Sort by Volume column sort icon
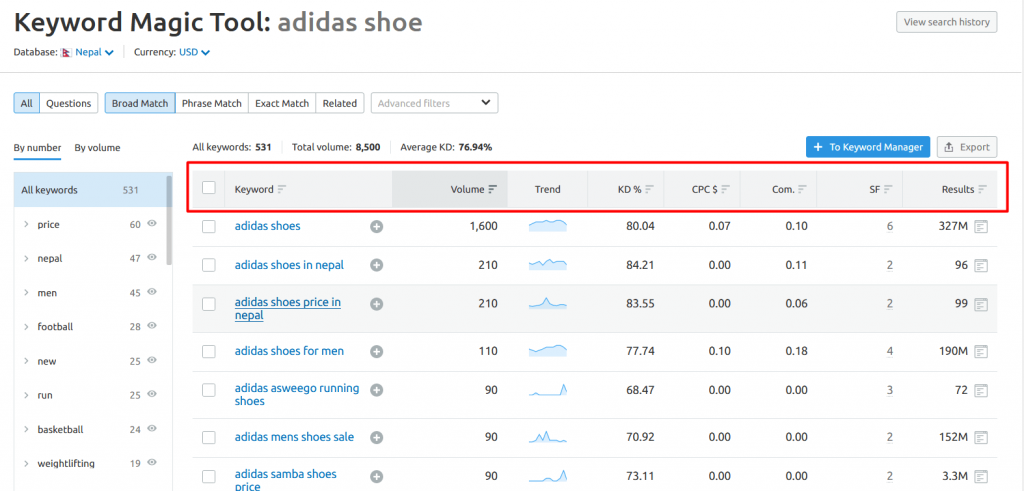 [493, 189]
